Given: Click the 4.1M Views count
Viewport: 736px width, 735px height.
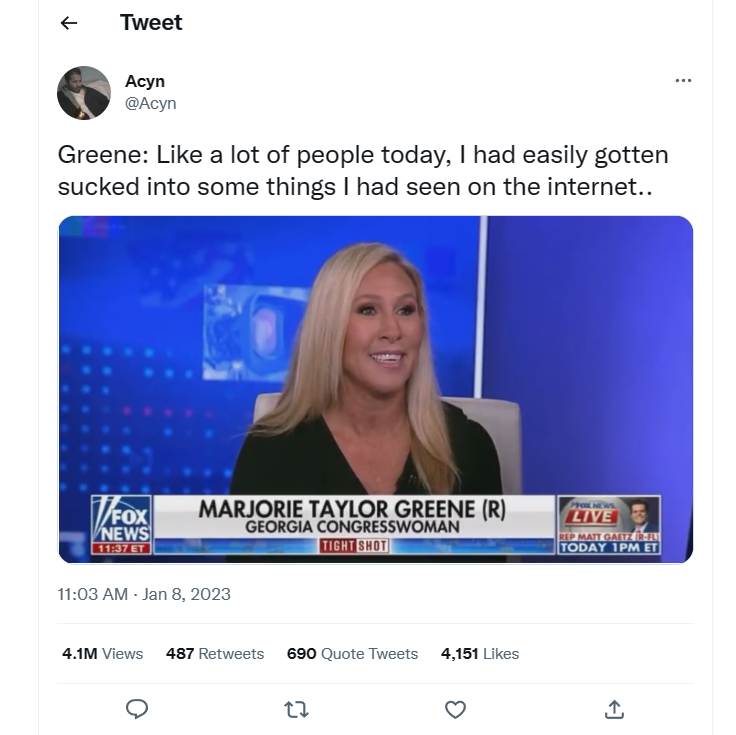Looking at the screenshot, I should click(102, 654).
